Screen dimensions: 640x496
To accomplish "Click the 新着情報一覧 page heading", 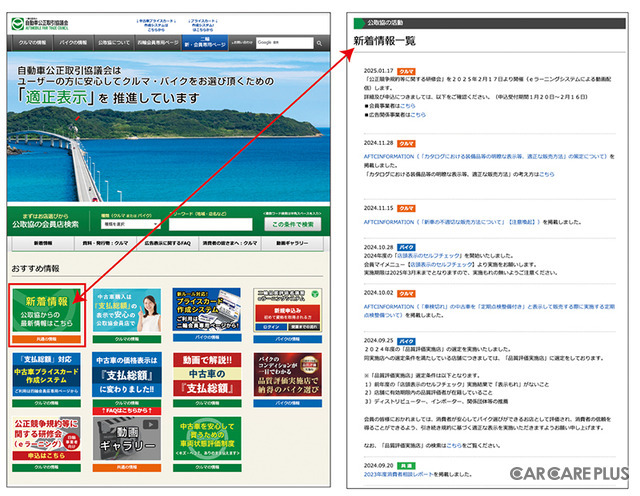I will pos(384,40).
